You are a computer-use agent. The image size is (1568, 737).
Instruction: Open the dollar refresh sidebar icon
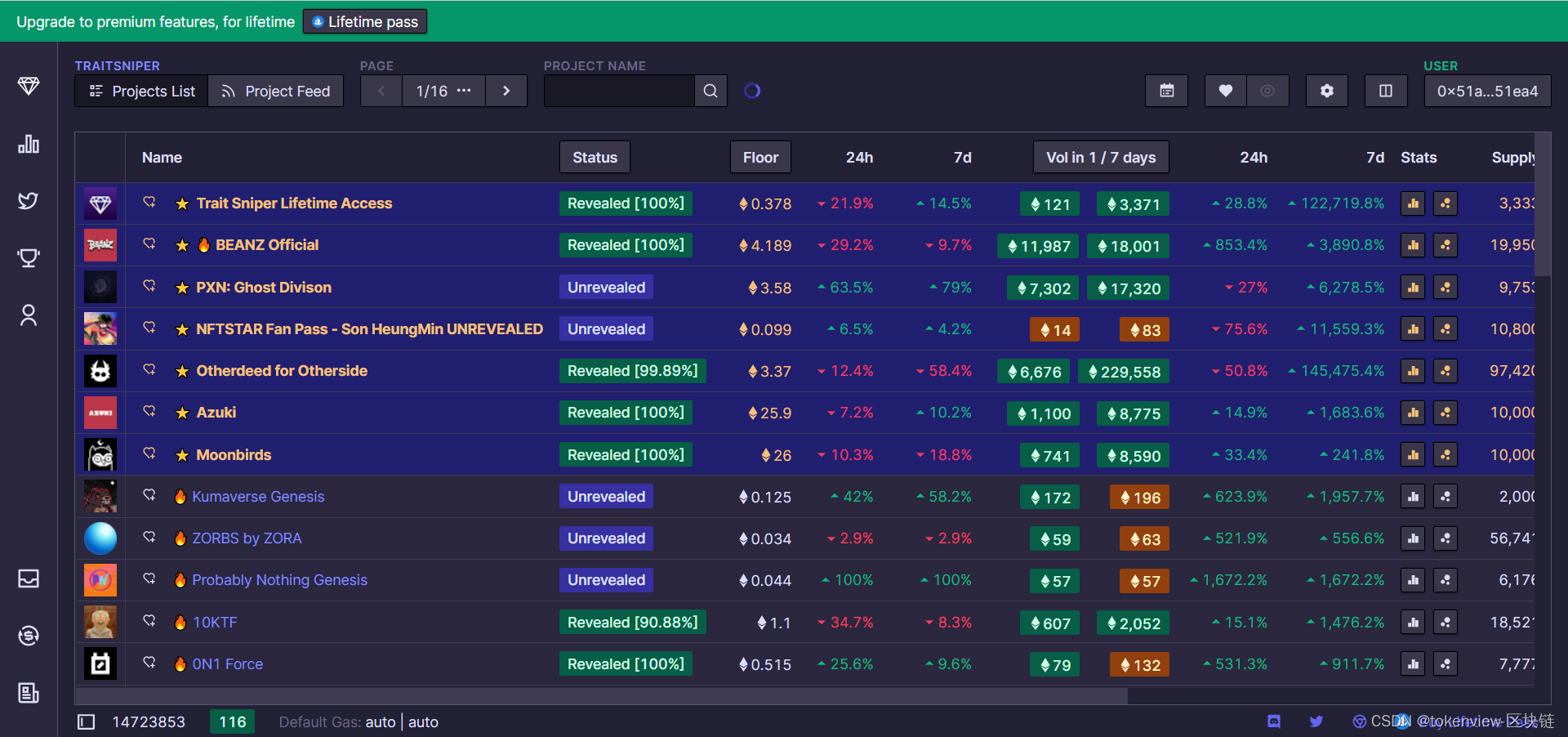[29, 636]
